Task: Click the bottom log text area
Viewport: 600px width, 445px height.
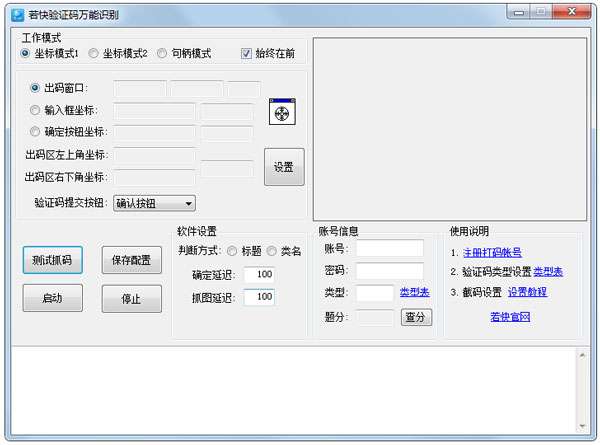Action: 293,391
